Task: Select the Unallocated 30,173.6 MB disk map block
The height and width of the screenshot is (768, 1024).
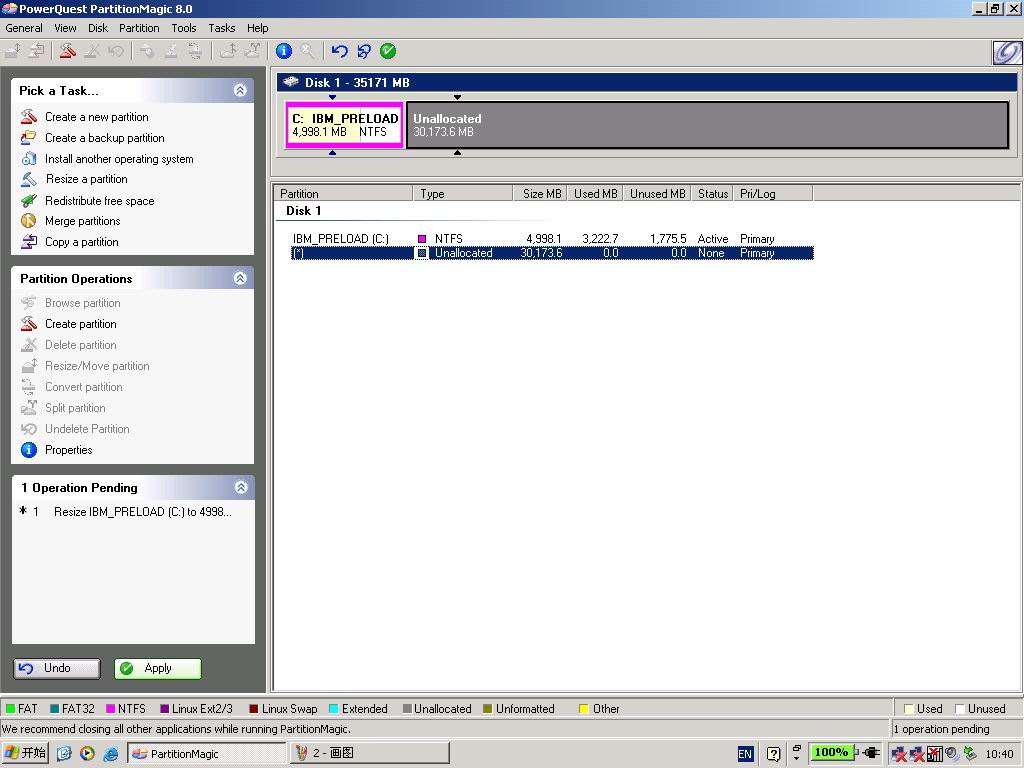Action: [x=707, y=125]
